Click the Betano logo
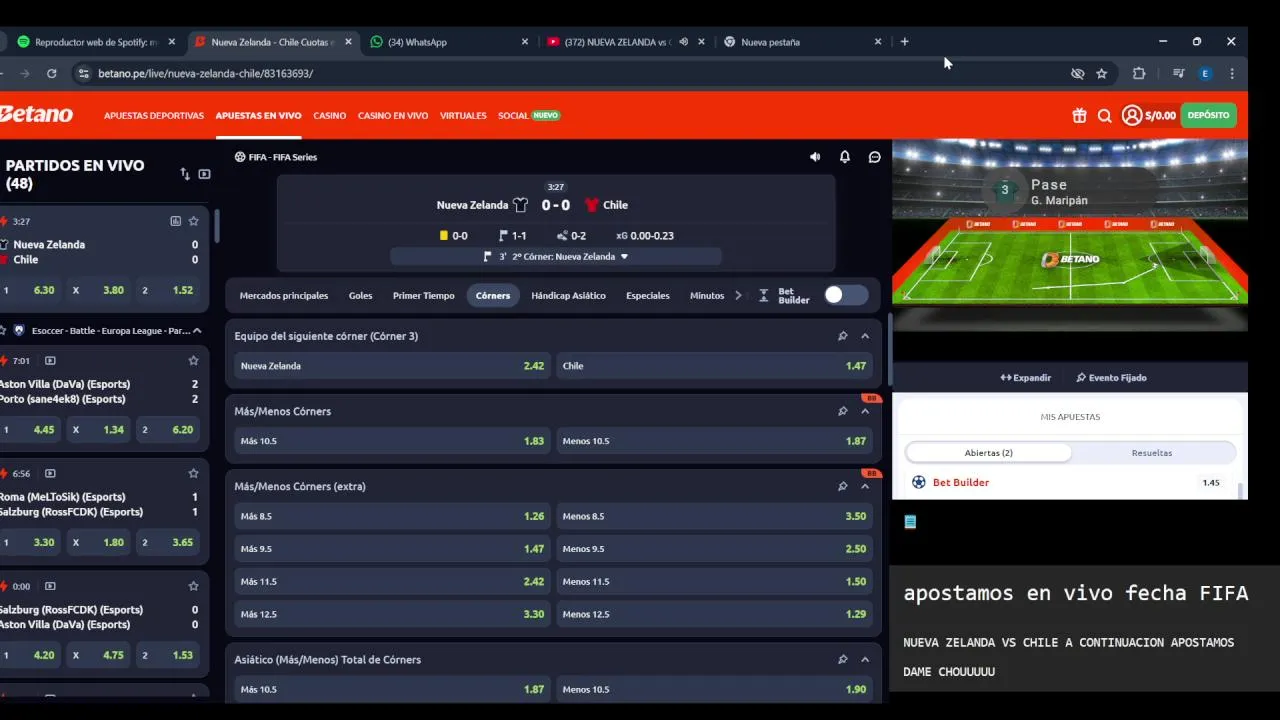1280x720 pixels. click(36, 115)
